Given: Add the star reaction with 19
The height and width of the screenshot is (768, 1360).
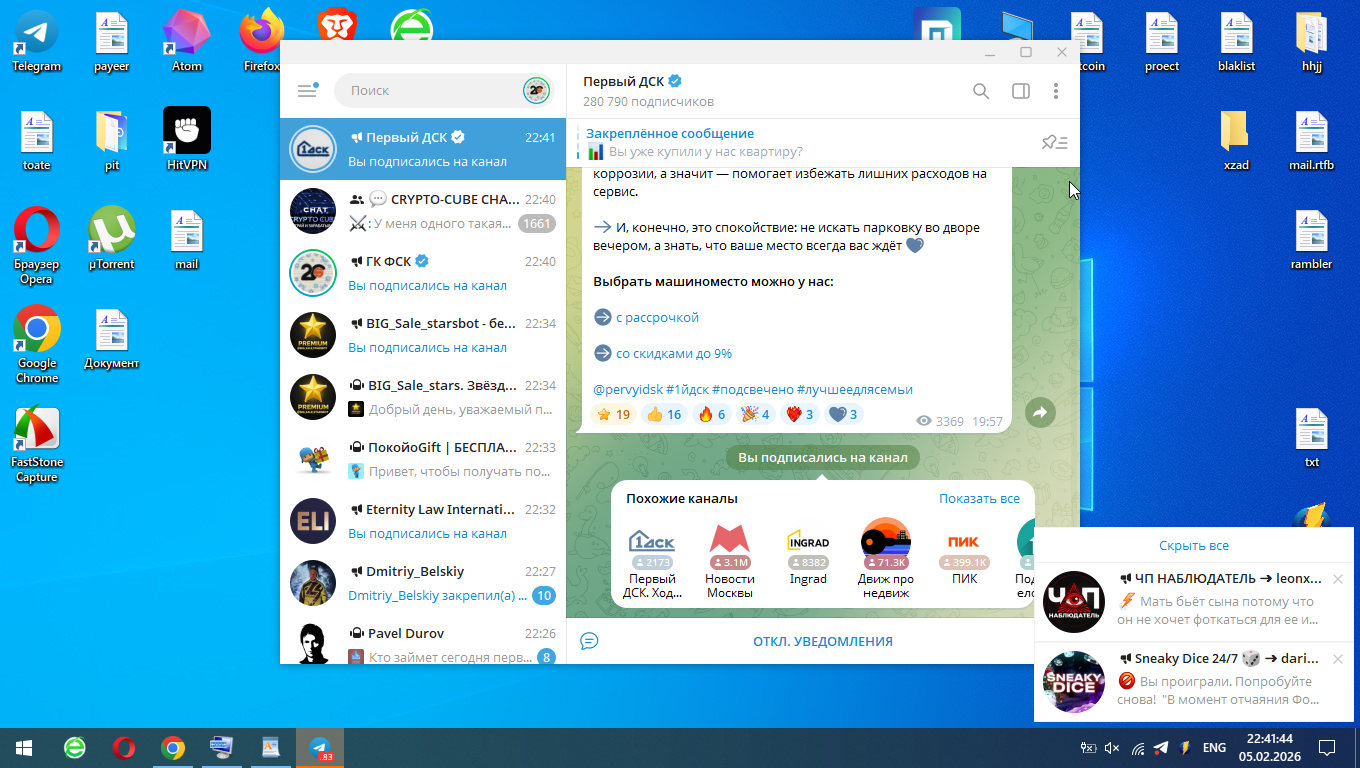Looking at the screenshot, I should pos(612,414).
